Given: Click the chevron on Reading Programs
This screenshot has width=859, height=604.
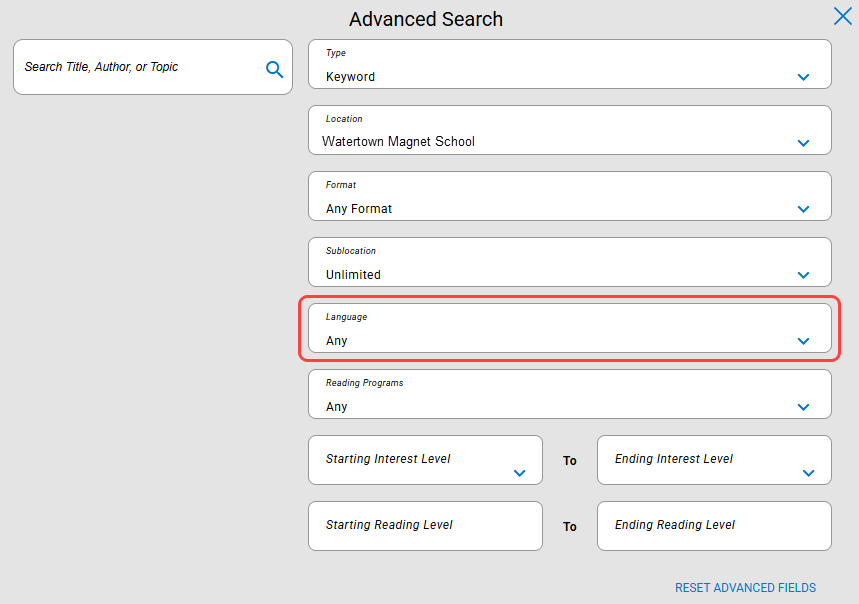Looking at the screenshot, I should coord(803,407).
